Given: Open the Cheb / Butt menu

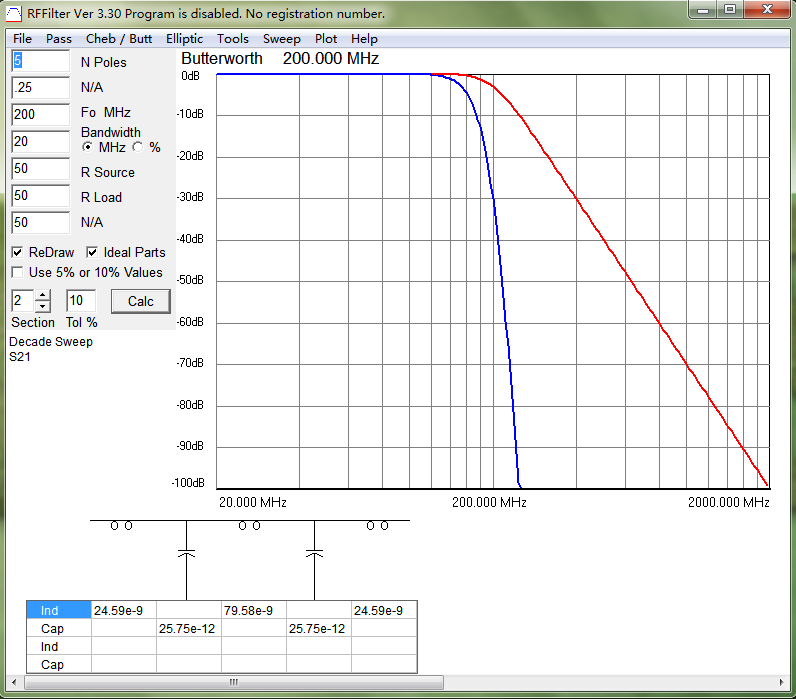Looking at the screenshot, I should tap(119, 39).
